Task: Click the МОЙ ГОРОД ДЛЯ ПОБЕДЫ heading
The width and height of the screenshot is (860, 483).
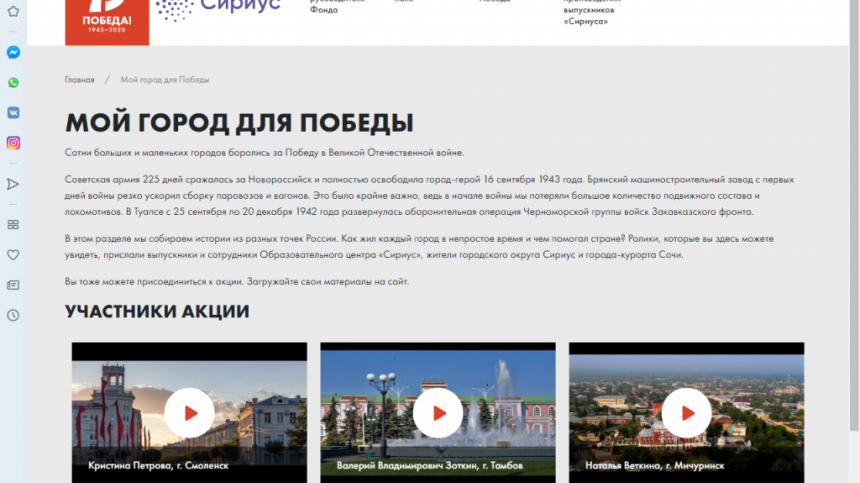Action: coord(239,122)
